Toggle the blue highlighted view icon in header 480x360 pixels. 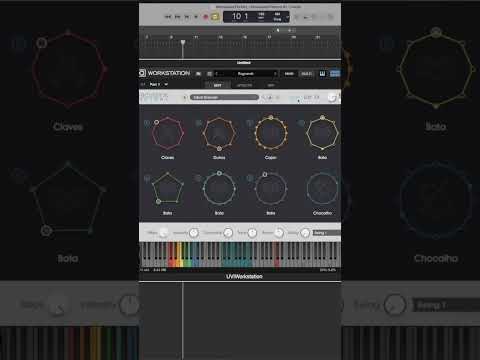tap(335, 73)
